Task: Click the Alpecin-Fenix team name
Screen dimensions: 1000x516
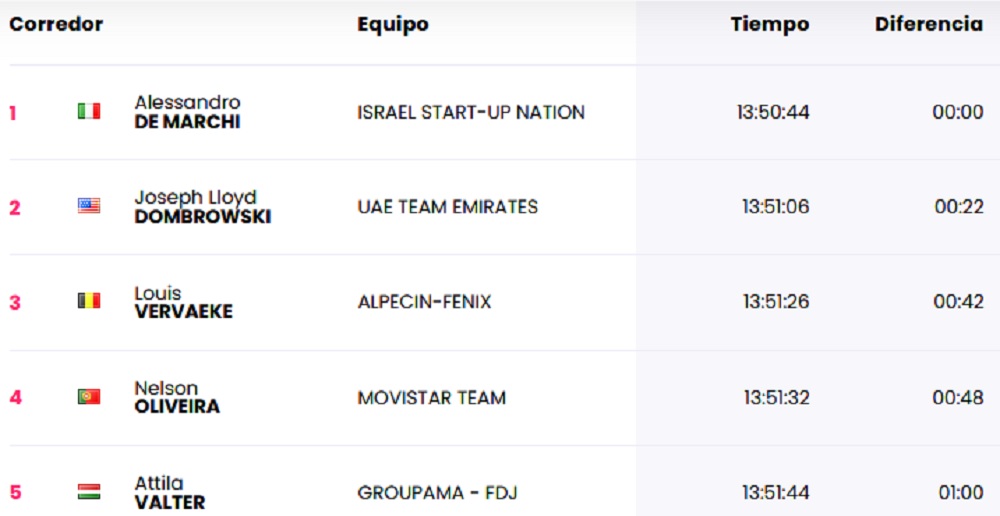Action: [x=424, y=302]
